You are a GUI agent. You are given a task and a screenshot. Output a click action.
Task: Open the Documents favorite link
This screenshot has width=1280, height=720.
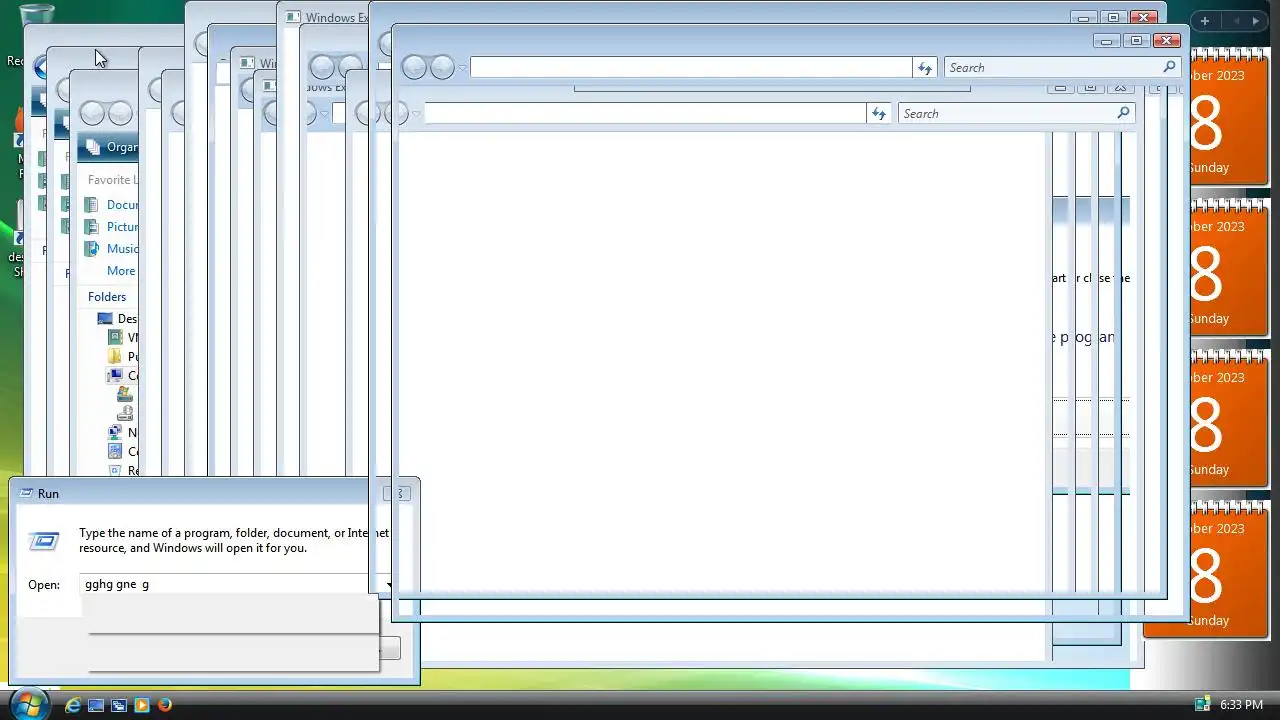(x=111, y=205)
